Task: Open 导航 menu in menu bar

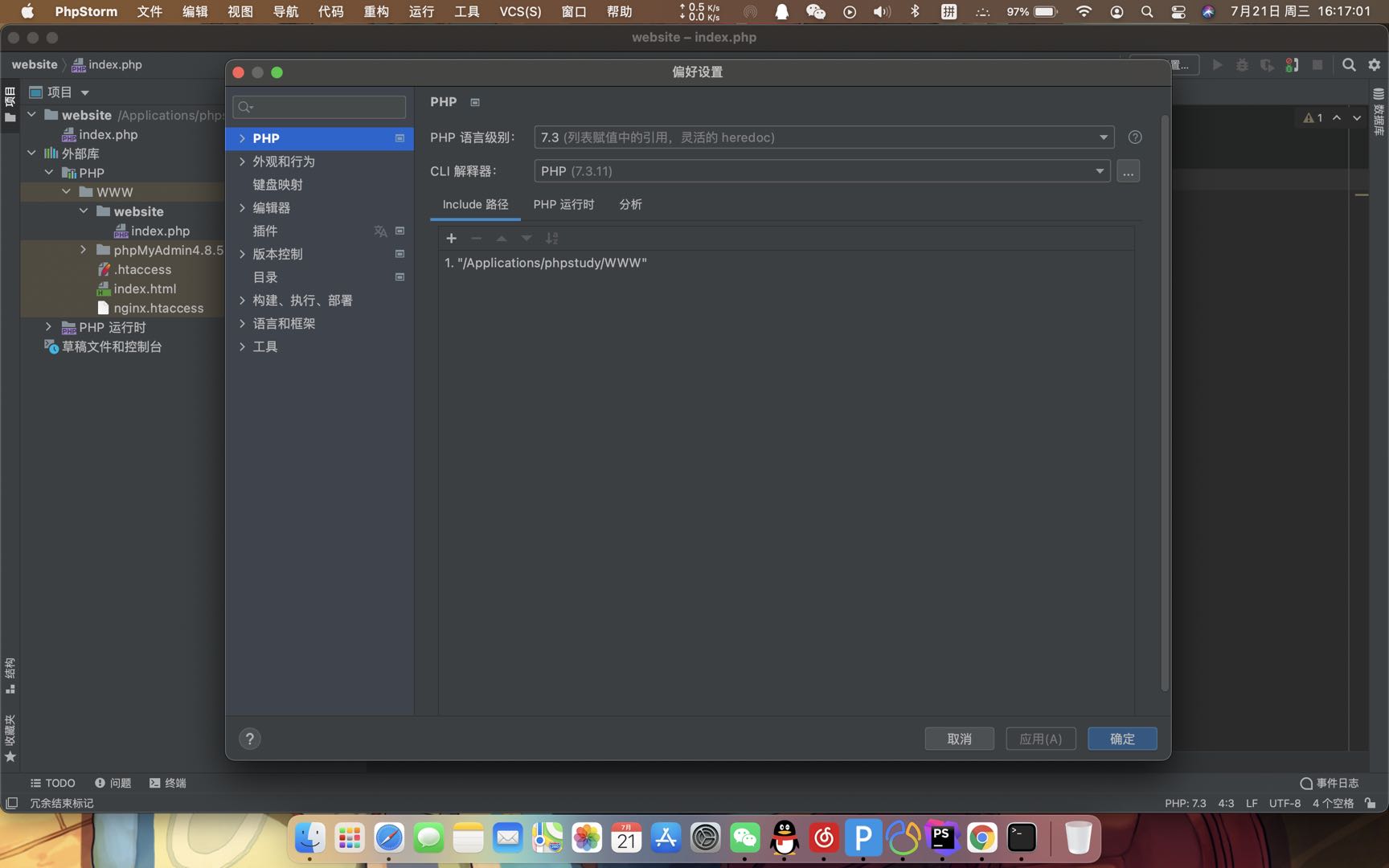Action: click(285, 12)
